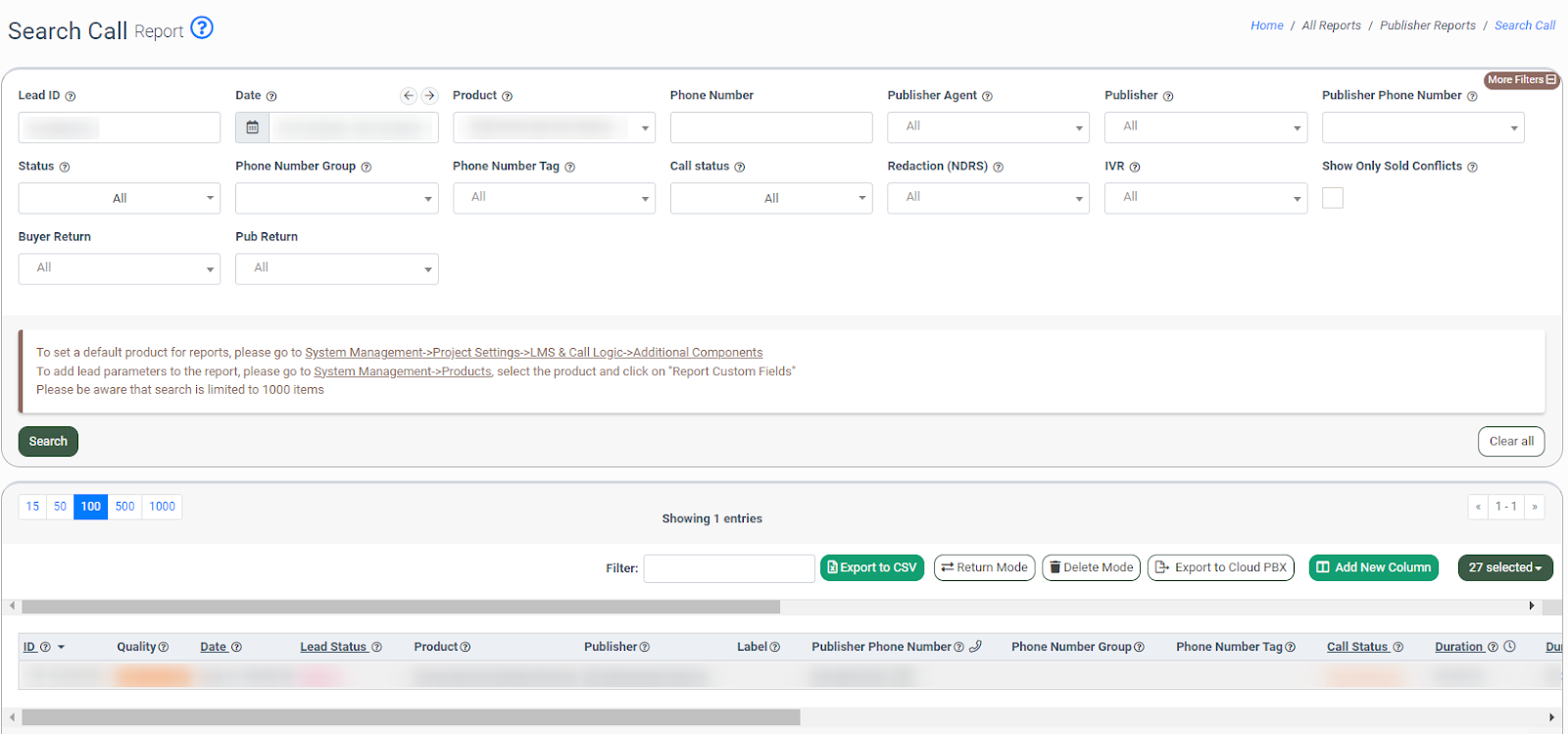1568x734 pixels.
Task: Toggle Return Mode
Action: coord(984,567)
